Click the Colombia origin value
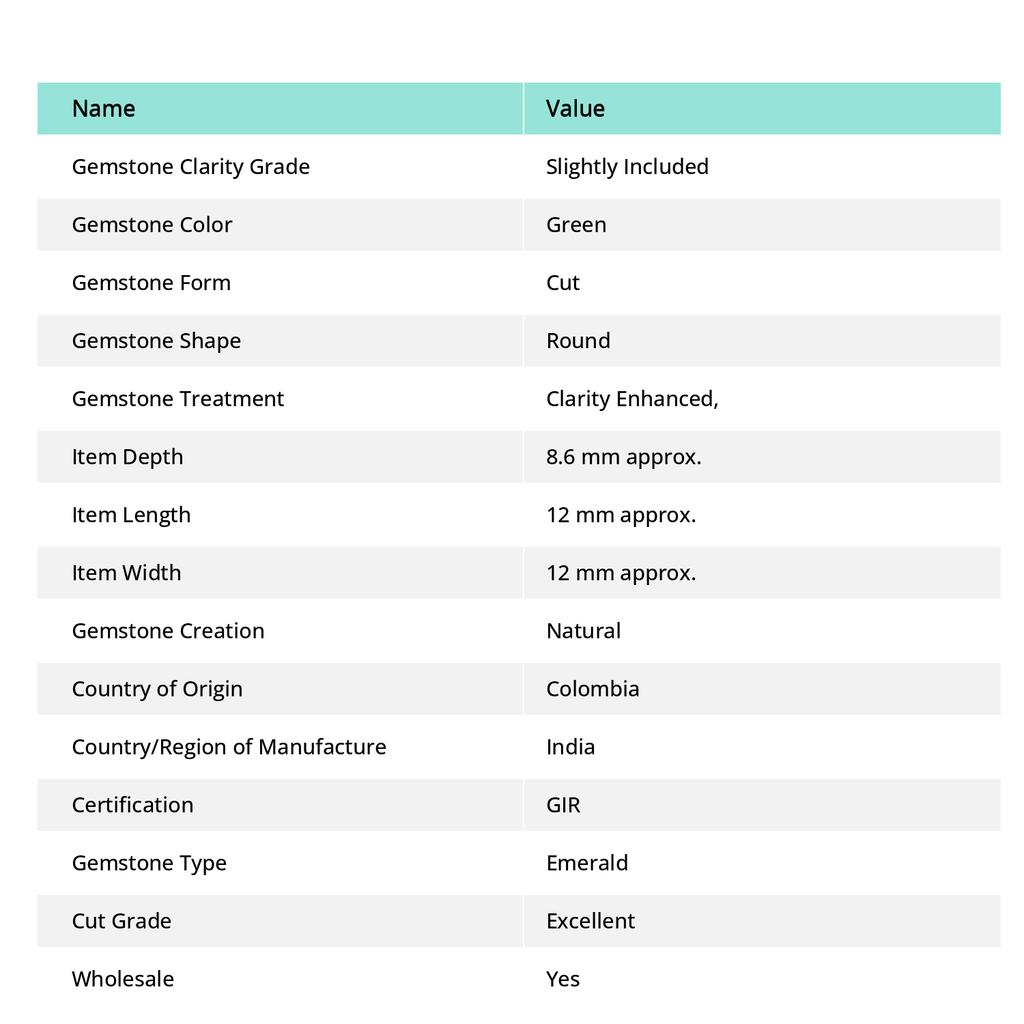This screenshot has width=1024, height=1024. pos(593,688)
